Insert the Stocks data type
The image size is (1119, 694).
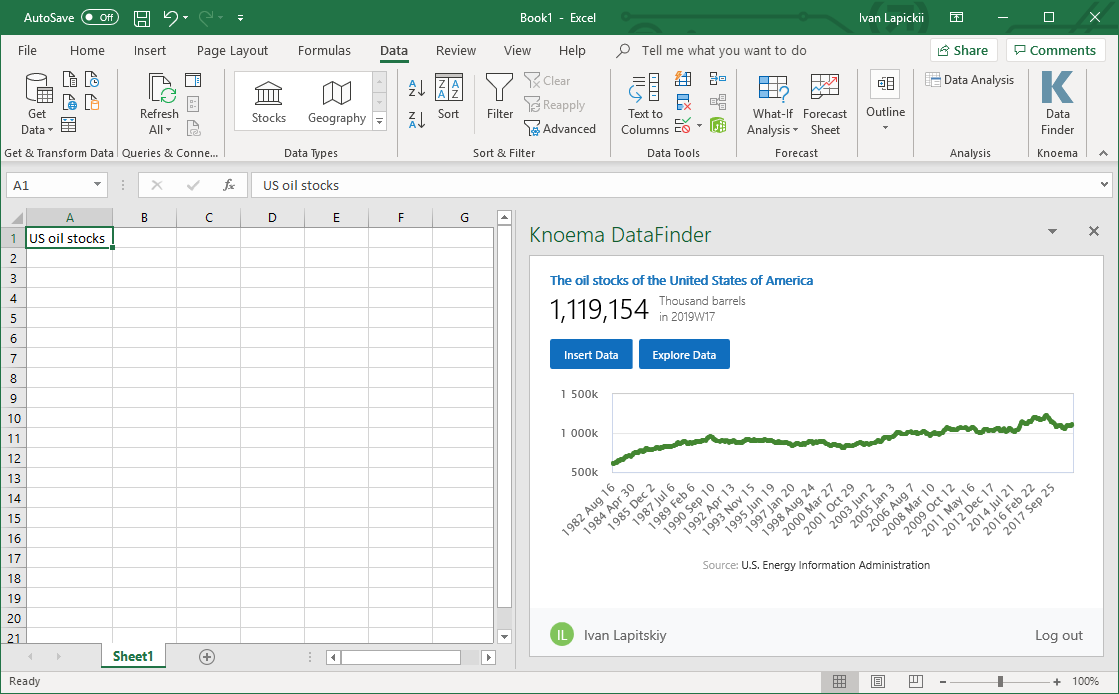(x=268, y=102)
